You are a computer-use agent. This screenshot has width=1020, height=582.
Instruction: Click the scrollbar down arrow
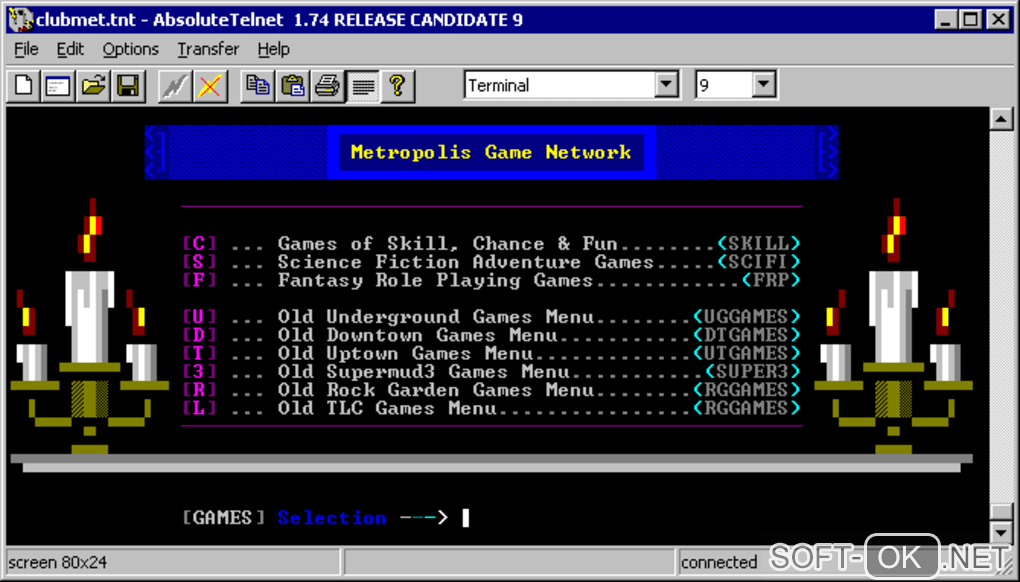coord(1000,533)
